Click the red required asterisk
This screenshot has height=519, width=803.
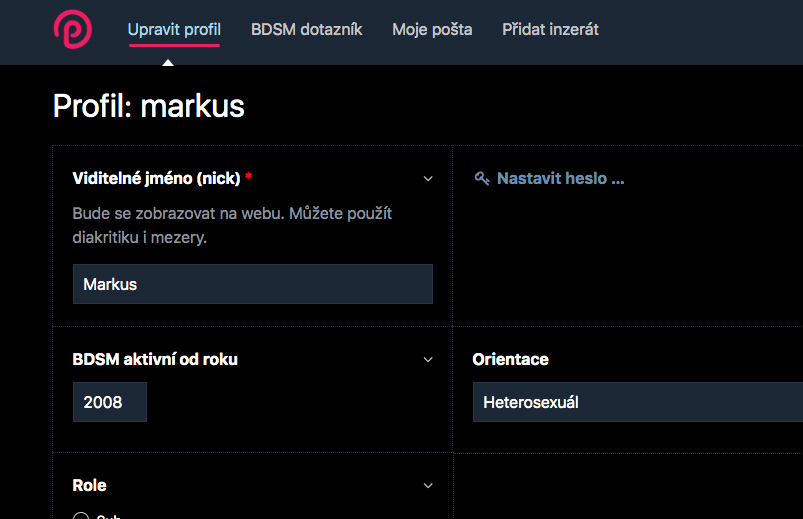[248, 176]
